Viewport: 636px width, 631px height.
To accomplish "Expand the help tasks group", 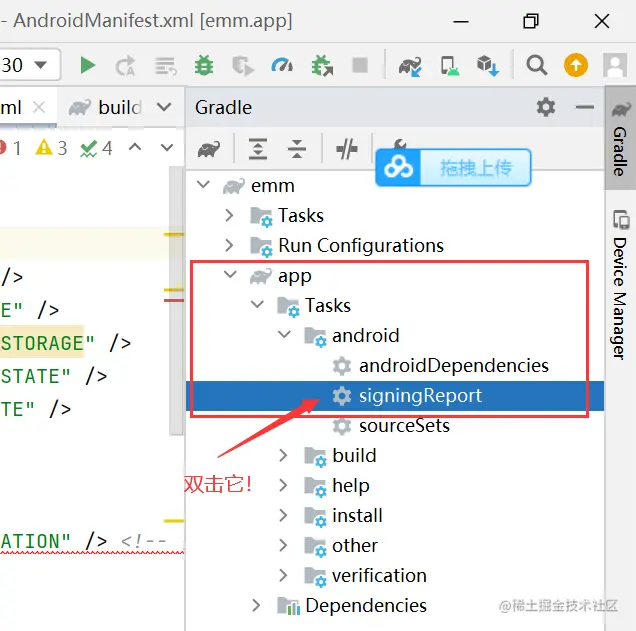I will [283, 485].
